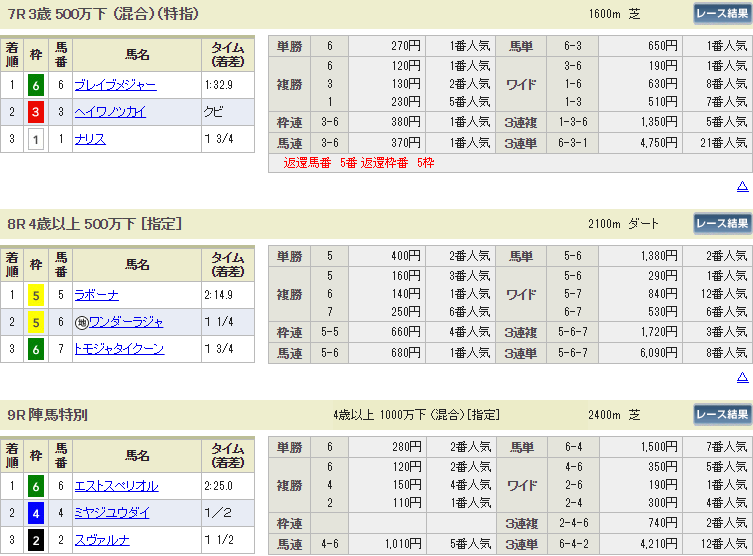Image resolution: width=753 pixels, height=556 pixels.
Task: Click green frame 6 badge for トモジャタイクーン
Action: pos(36,349)
